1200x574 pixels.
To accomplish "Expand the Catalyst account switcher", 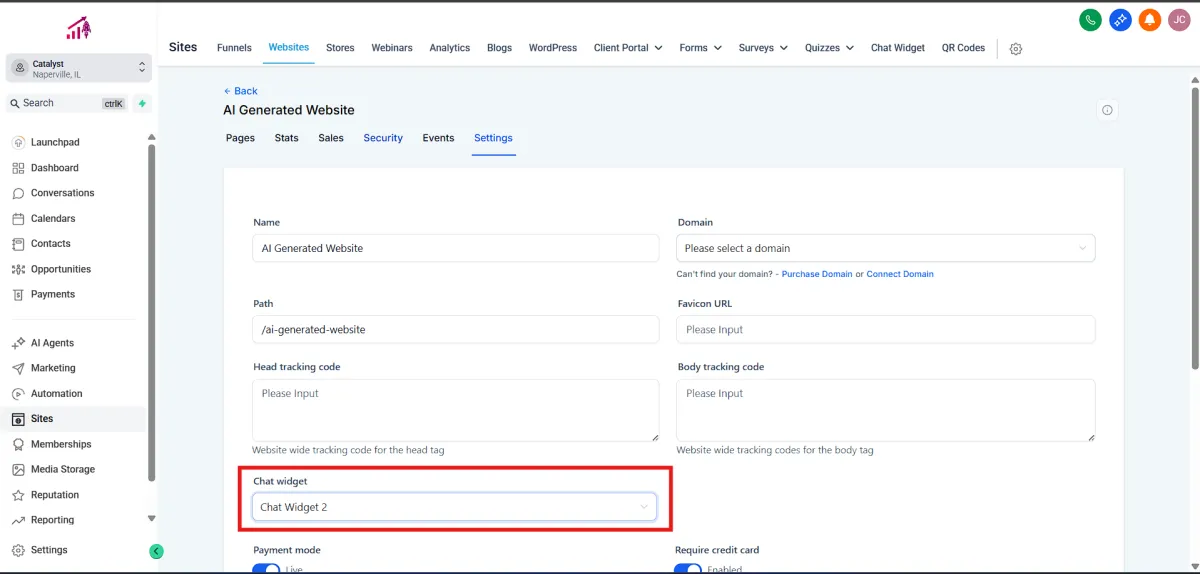I will [79, 68].
